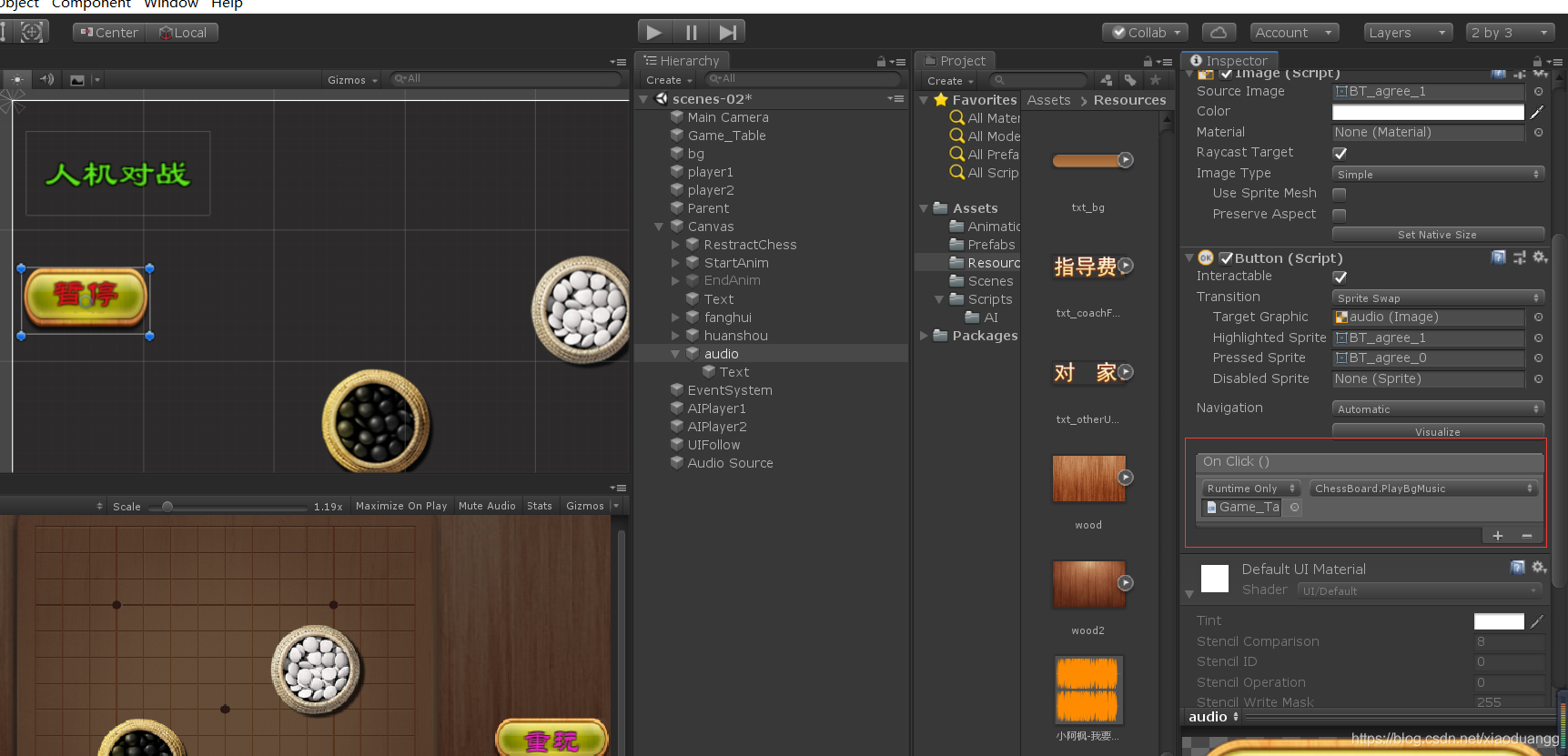The height and width of the screenshot is (756, 1568).
Task: Click search by label icon in Project
Action: (x=1130, y=80)
